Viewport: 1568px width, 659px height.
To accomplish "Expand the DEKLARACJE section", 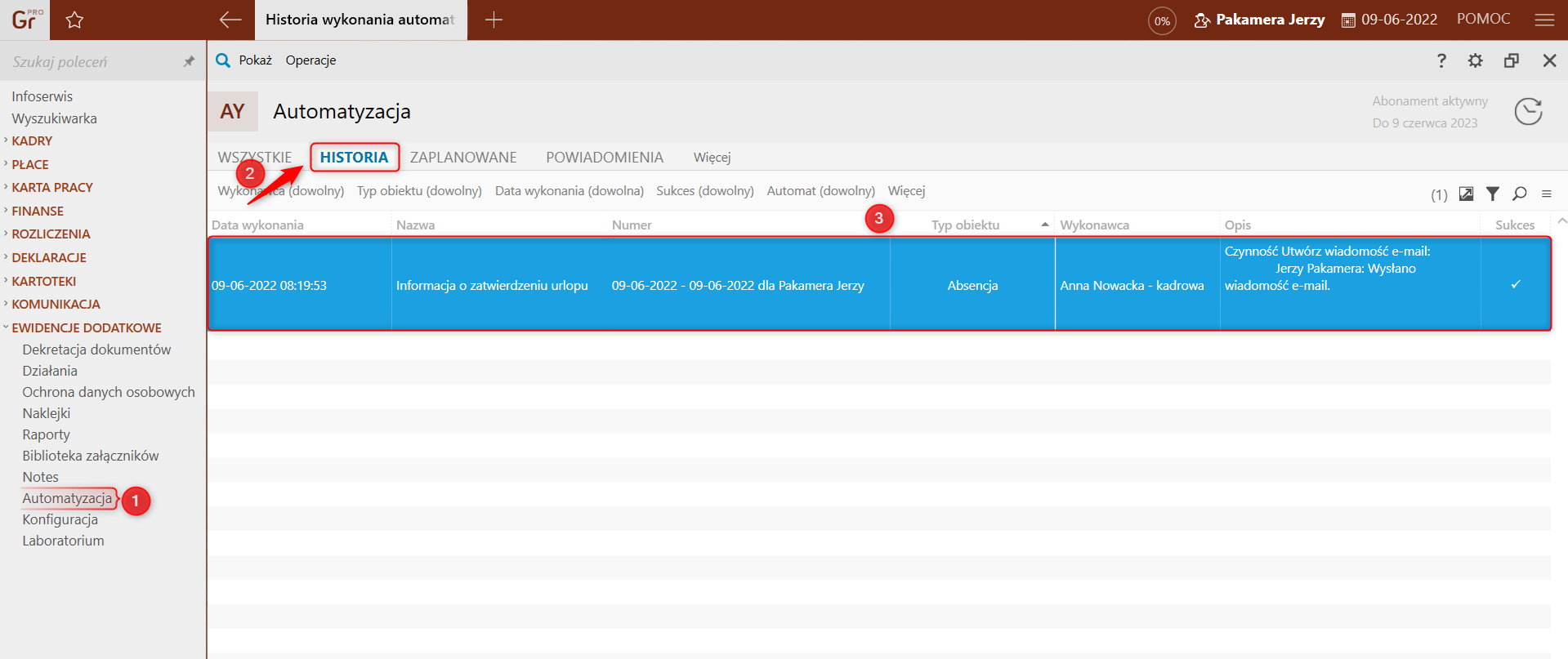I will (49, 258).
